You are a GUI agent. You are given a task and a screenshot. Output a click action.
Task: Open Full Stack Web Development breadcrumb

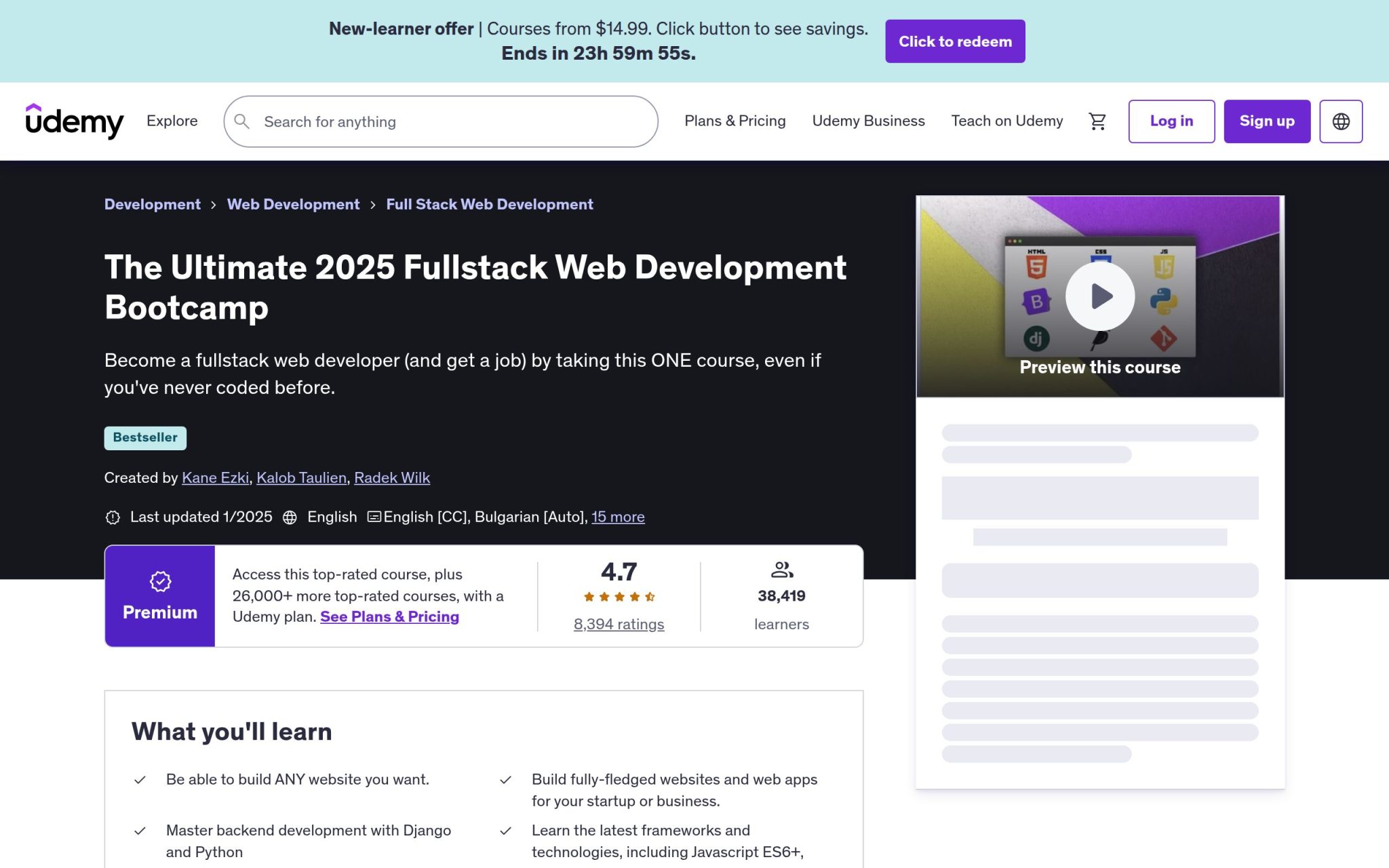tap(490, 204)
